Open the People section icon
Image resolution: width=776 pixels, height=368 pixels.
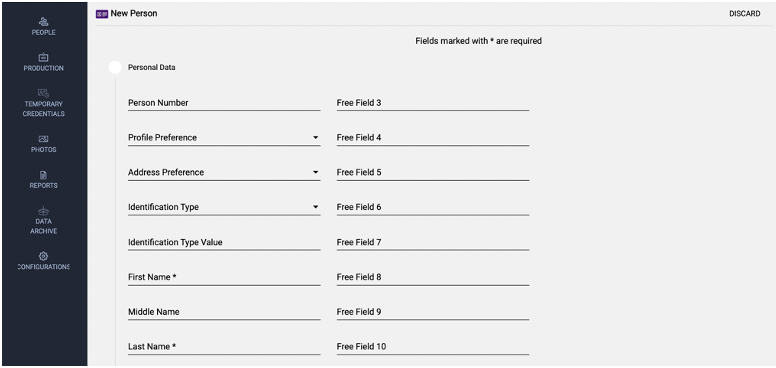point(44,21)
